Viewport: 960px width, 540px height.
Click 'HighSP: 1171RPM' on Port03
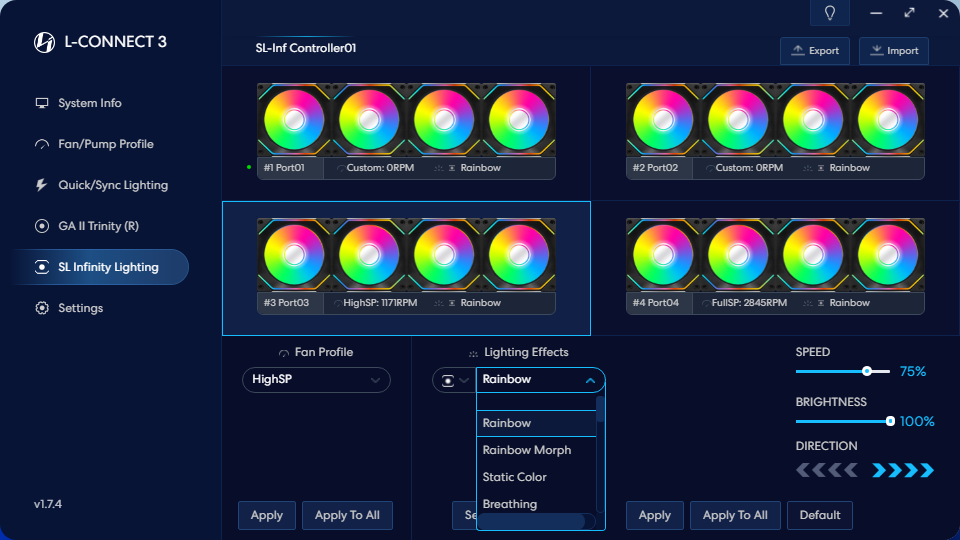pyautogui.click(x=380, y=303)
